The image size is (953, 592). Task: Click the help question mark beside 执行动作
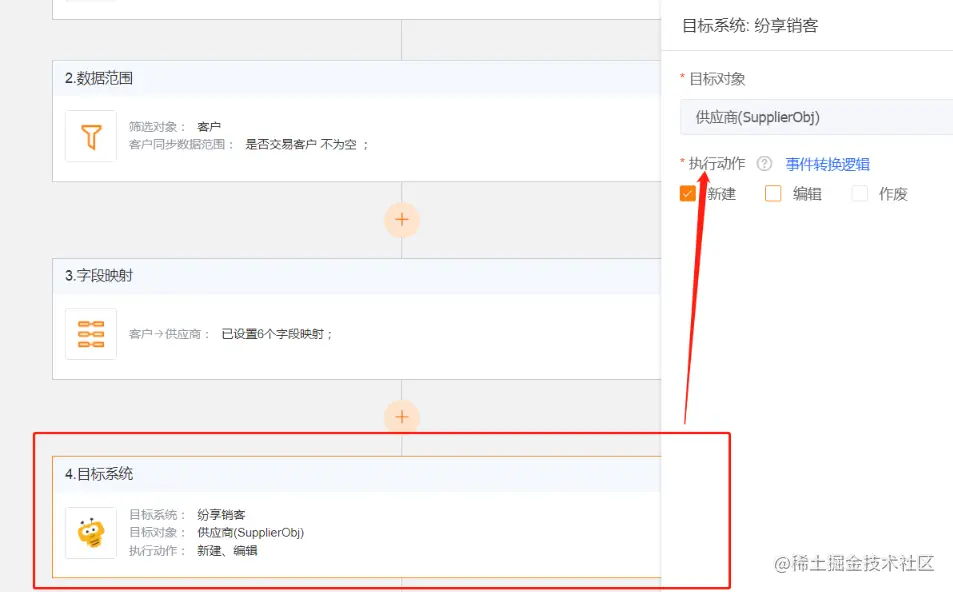pyautogui.click(x=764, y=163)
